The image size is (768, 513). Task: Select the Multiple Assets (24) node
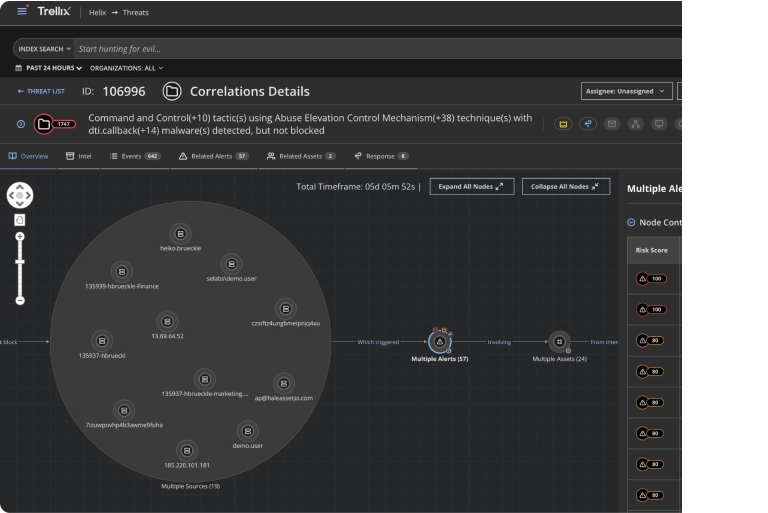point(559,342)
